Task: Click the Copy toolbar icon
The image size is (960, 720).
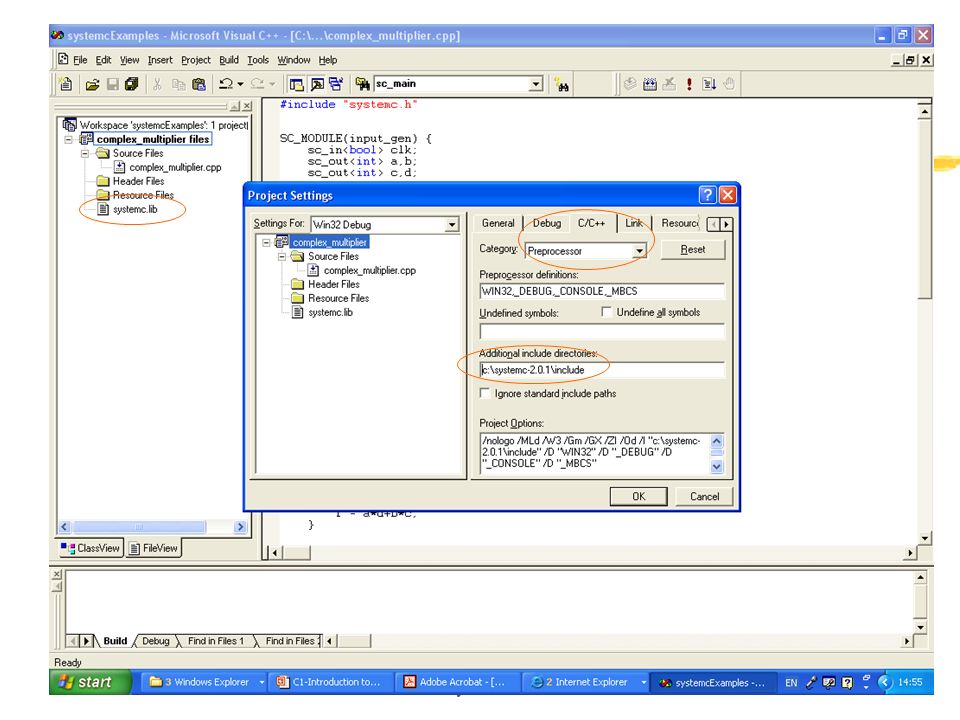Action: [178, 84]
